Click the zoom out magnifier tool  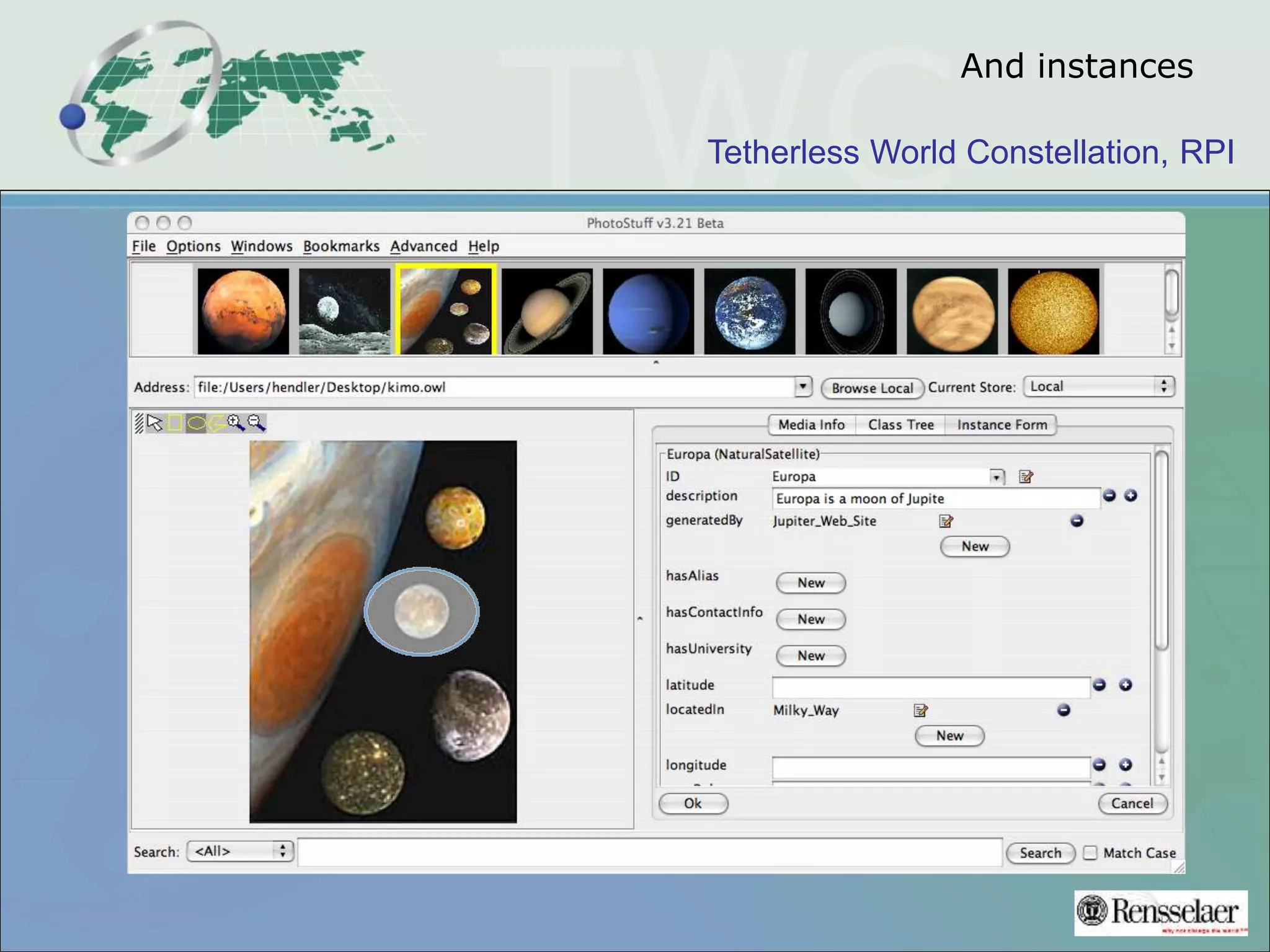[256, 423]
